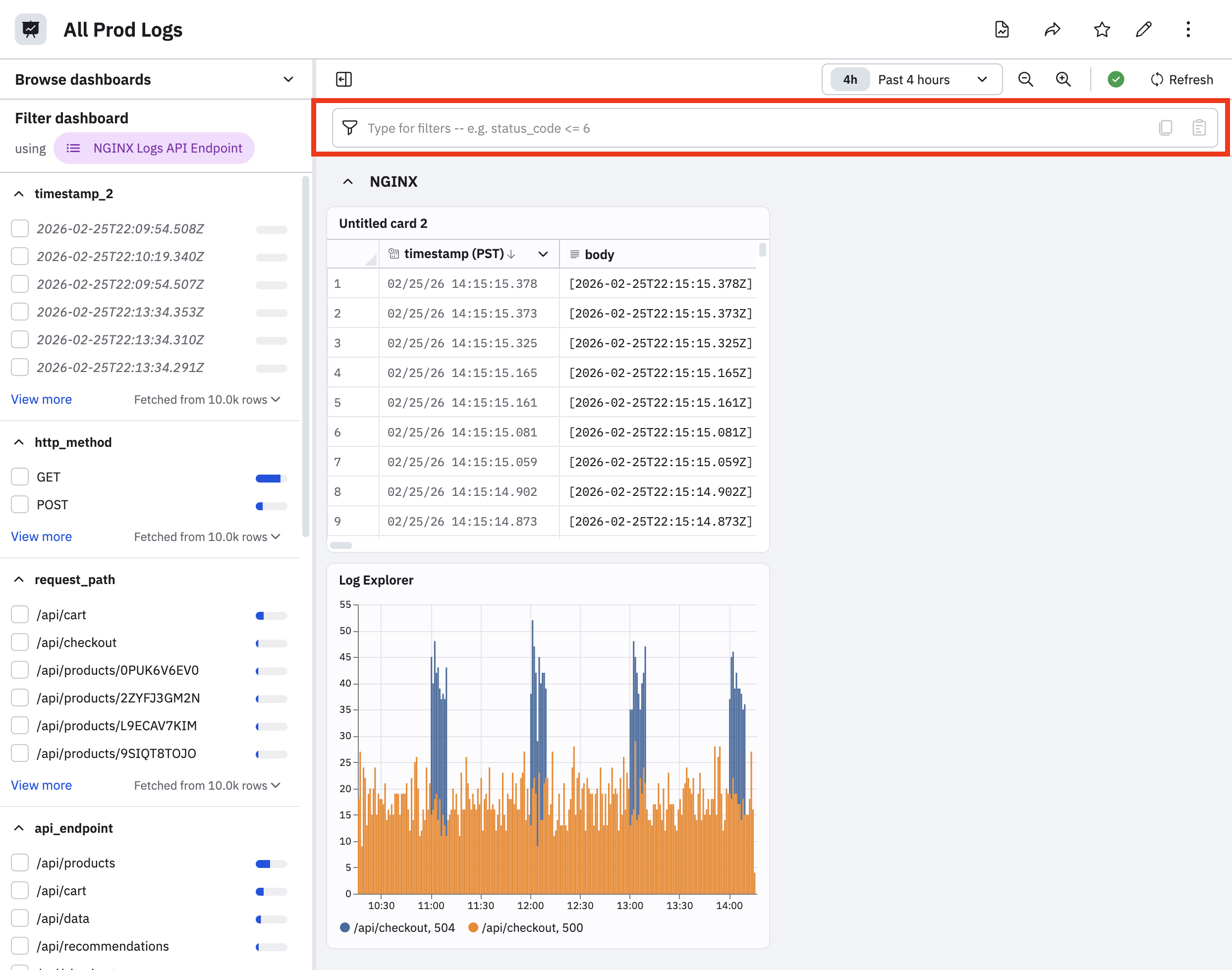The width and height of the screenshot is (1232, 970).
Task: Check the GET http_method checkbox
Action: point(20,477)
